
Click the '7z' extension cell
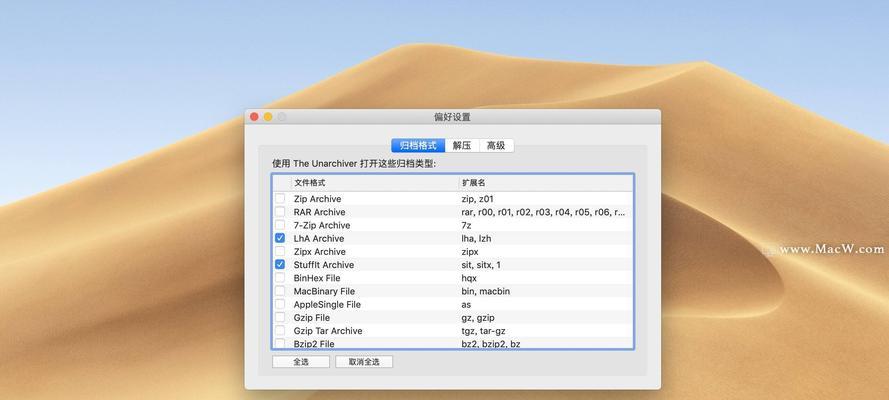point(467,225)
